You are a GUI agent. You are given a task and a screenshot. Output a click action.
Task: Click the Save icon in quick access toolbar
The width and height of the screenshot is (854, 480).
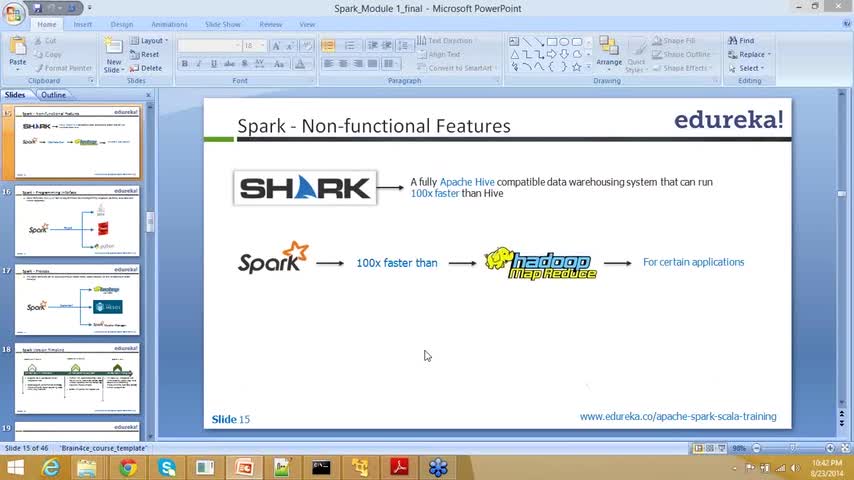(x=38, y=8)
